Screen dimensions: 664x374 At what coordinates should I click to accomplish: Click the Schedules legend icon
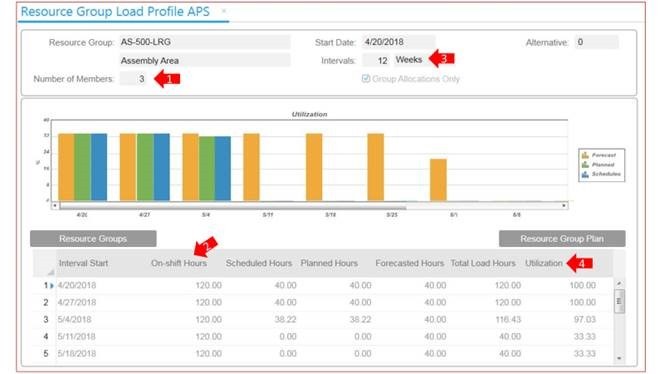click(585, 174)
